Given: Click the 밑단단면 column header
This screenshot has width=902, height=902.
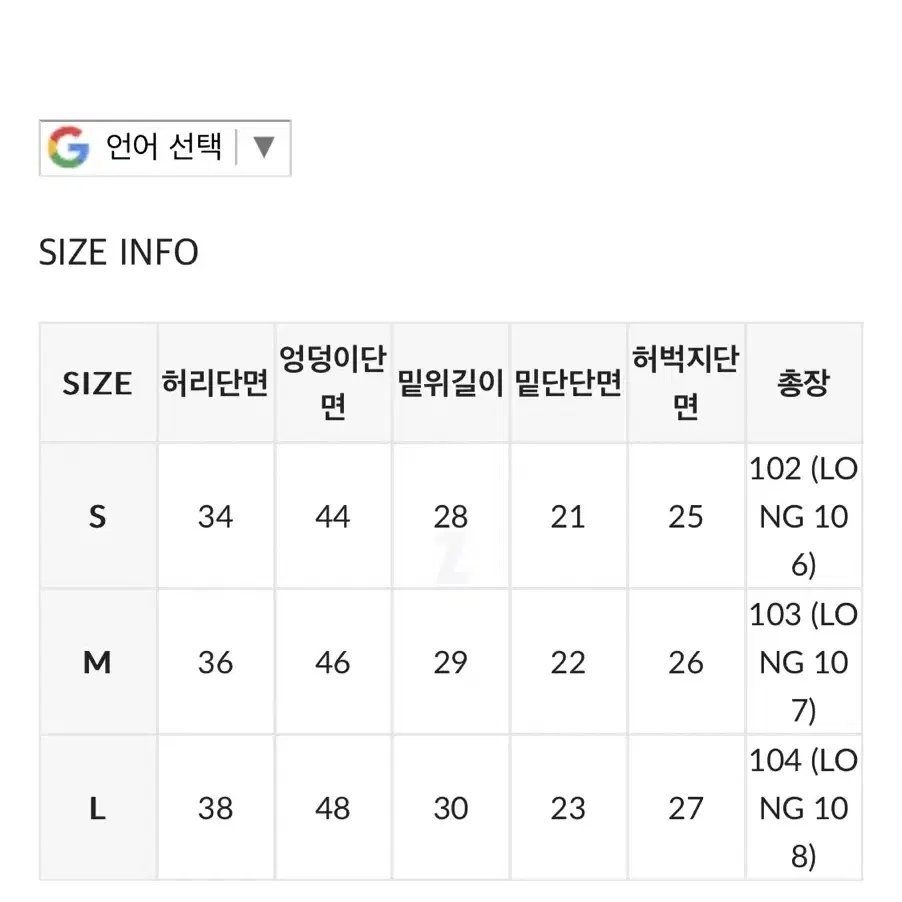Looking at the screenshot, I should point(568,383).
